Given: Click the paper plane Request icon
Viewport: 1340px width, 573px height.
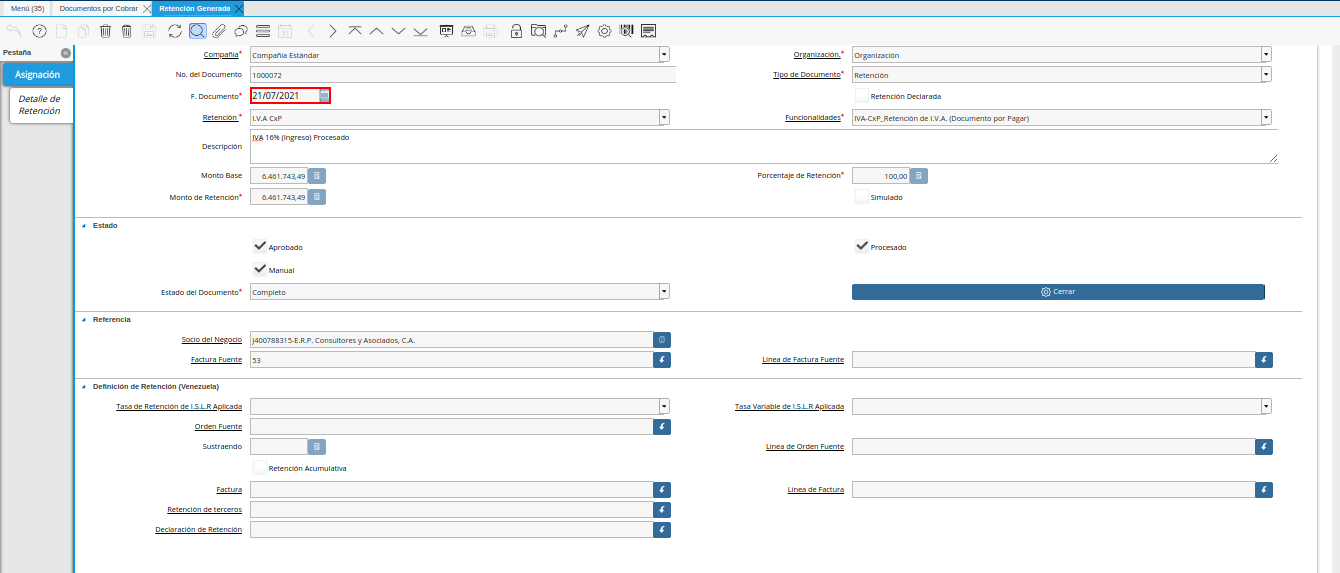Looking at the screenshot, I should 582,31.
